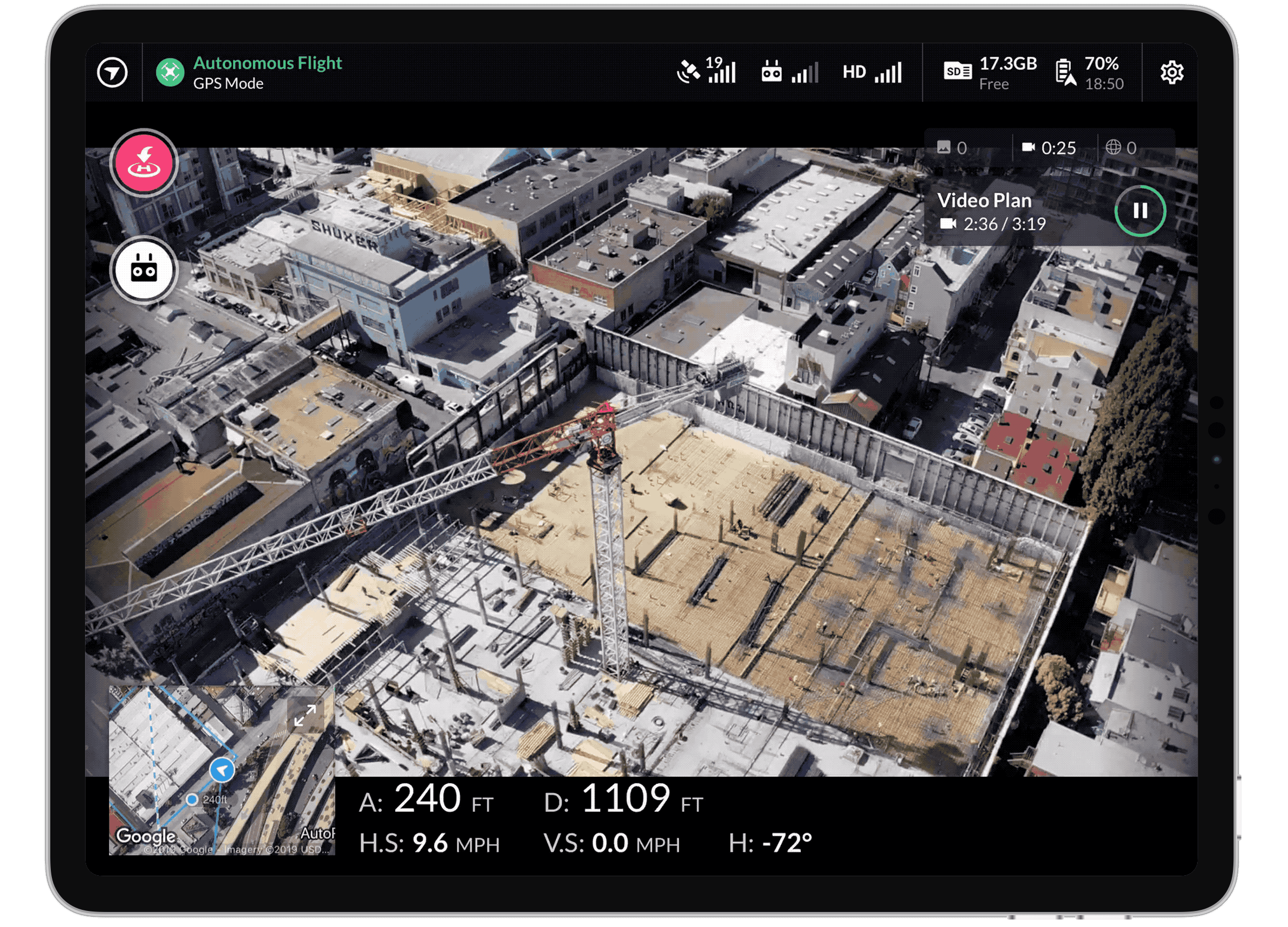
Task: Pause the Video Plan mission
Action: click(x=1140, y=211)
